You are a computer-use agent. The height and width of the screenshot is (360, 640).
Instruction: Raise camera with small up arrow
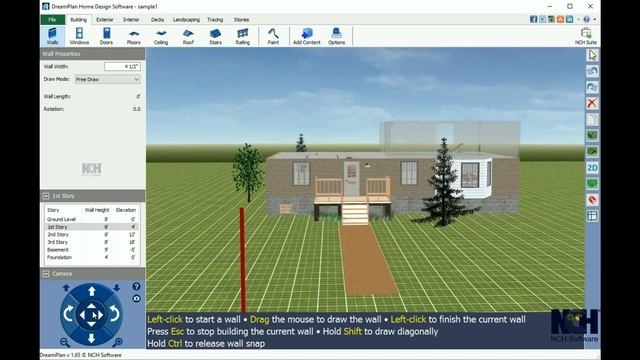[x=66, y=288]
